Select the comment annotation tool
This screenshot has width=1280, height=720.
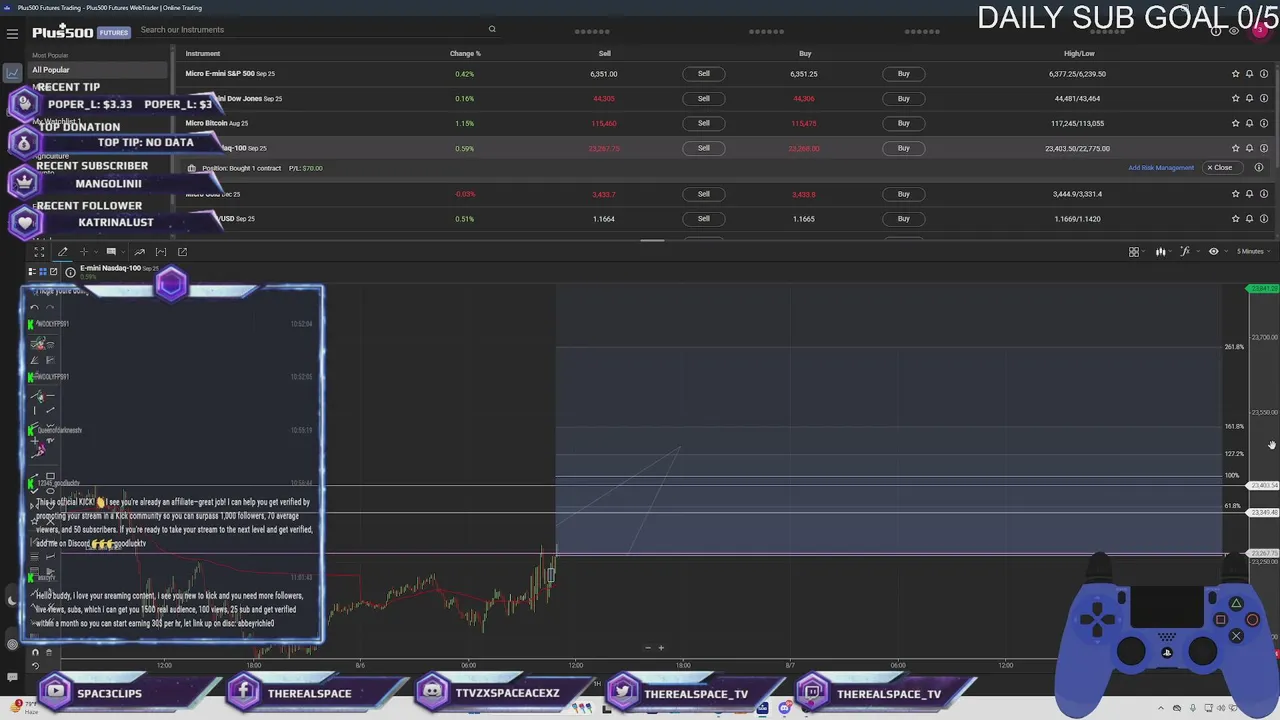click(111, 252)
